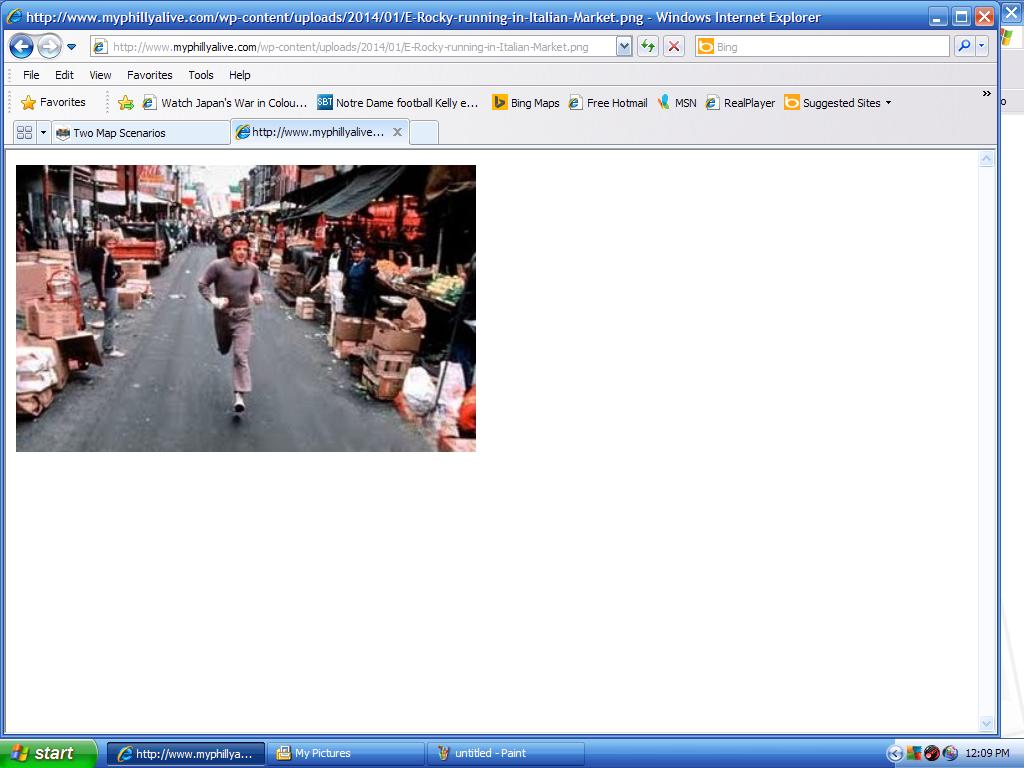Open Quick Tabs grid icon
This screenshot has height=768, width=1024.
pyautogui.click(x=24, y=133)
